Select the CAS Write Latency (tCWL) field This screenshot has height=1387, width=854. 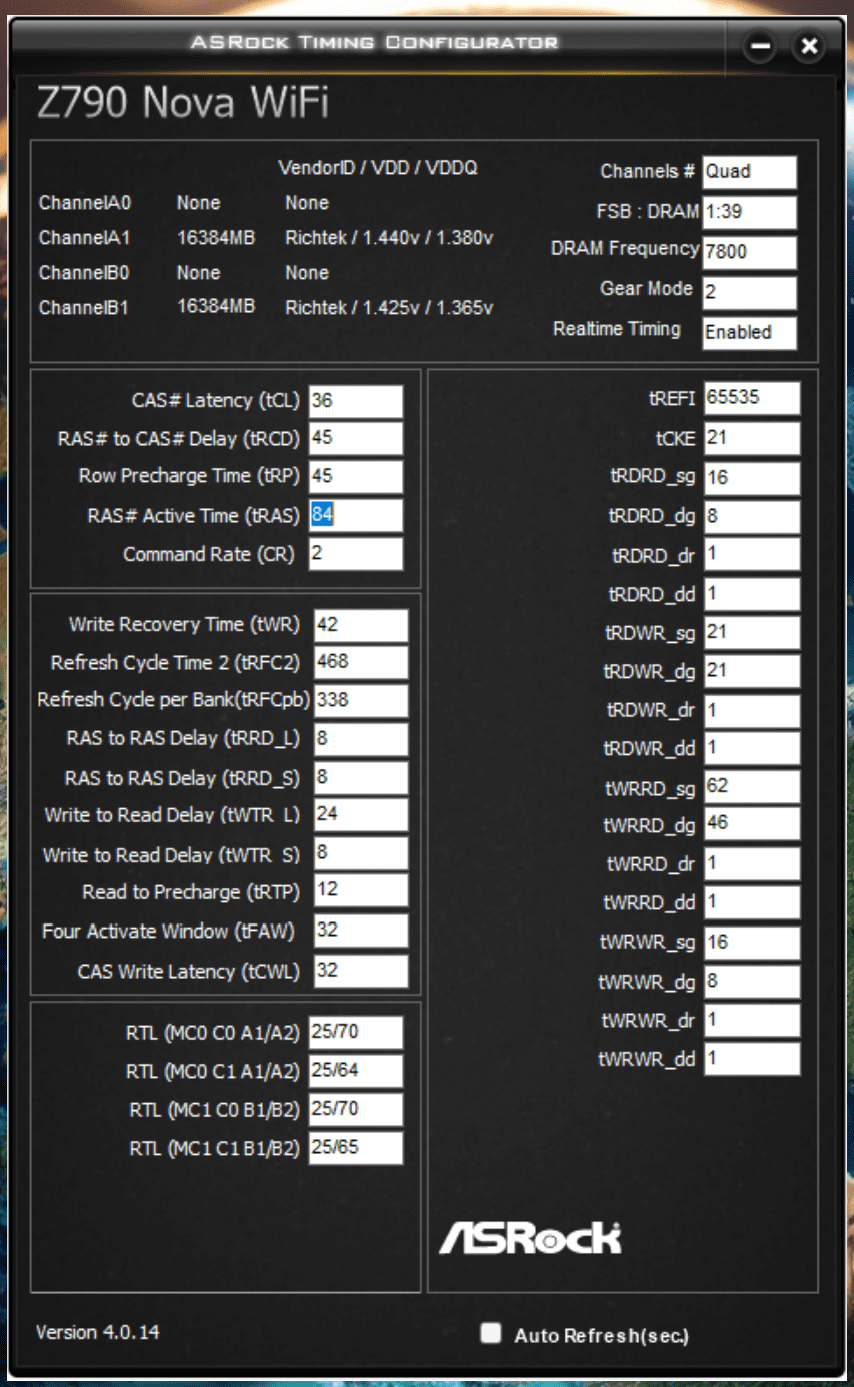[360, 970]
